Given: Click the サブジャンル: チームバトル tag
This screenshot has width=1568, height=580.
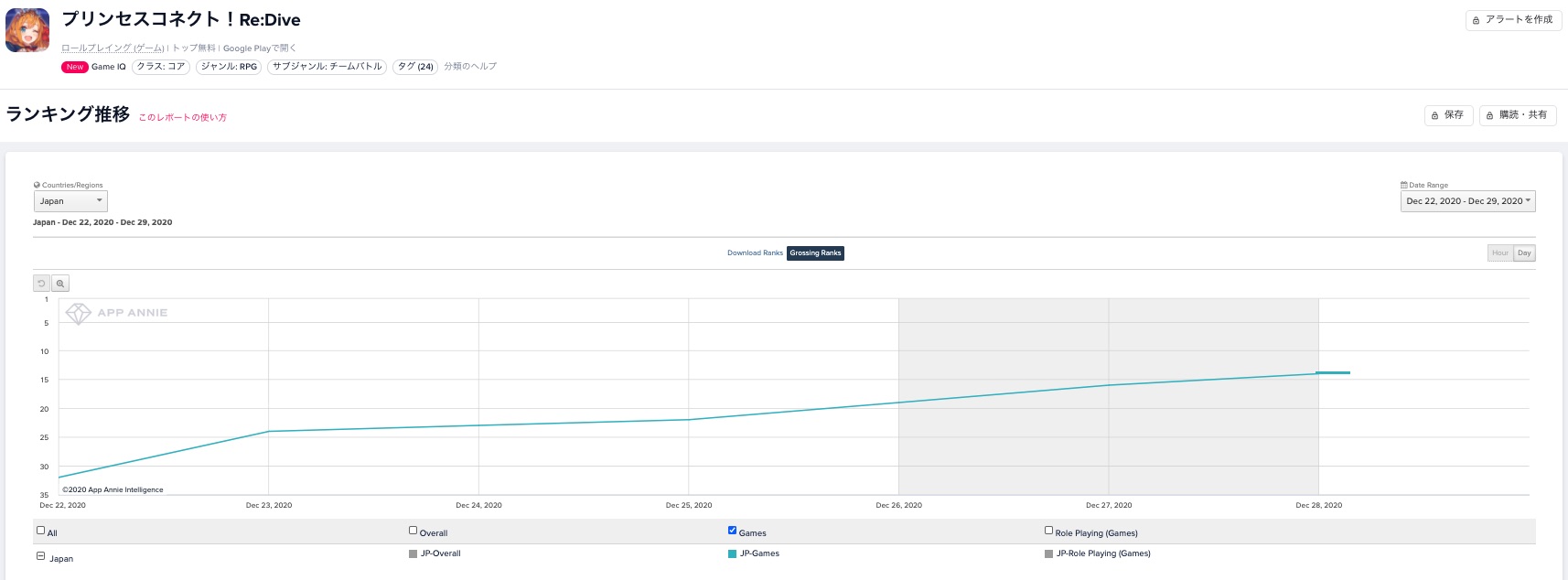Looking at the screenshot, I should pyautogui.click(x=327, y=67).
